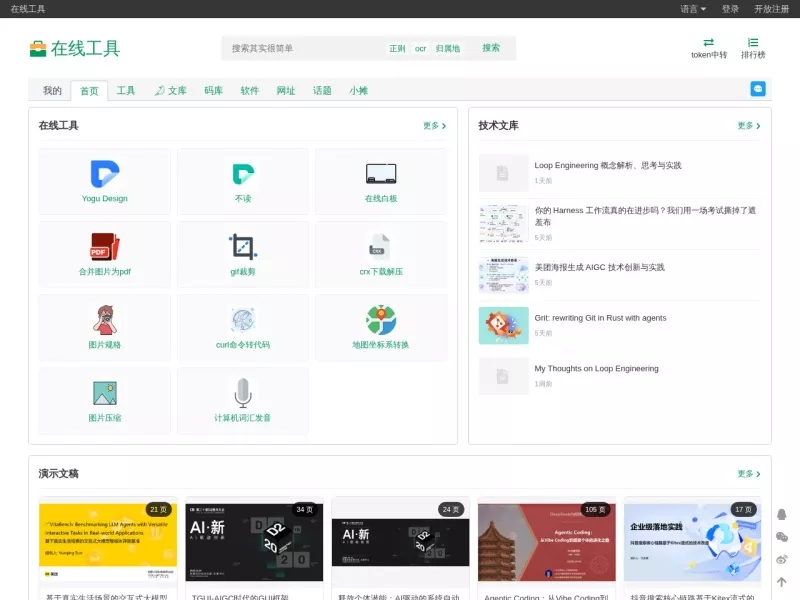The width and height of the screenshot is (800, 600).
Task: Click the notification bell icon on right edge
Action: pyautogui.click(x=782, y=514)
